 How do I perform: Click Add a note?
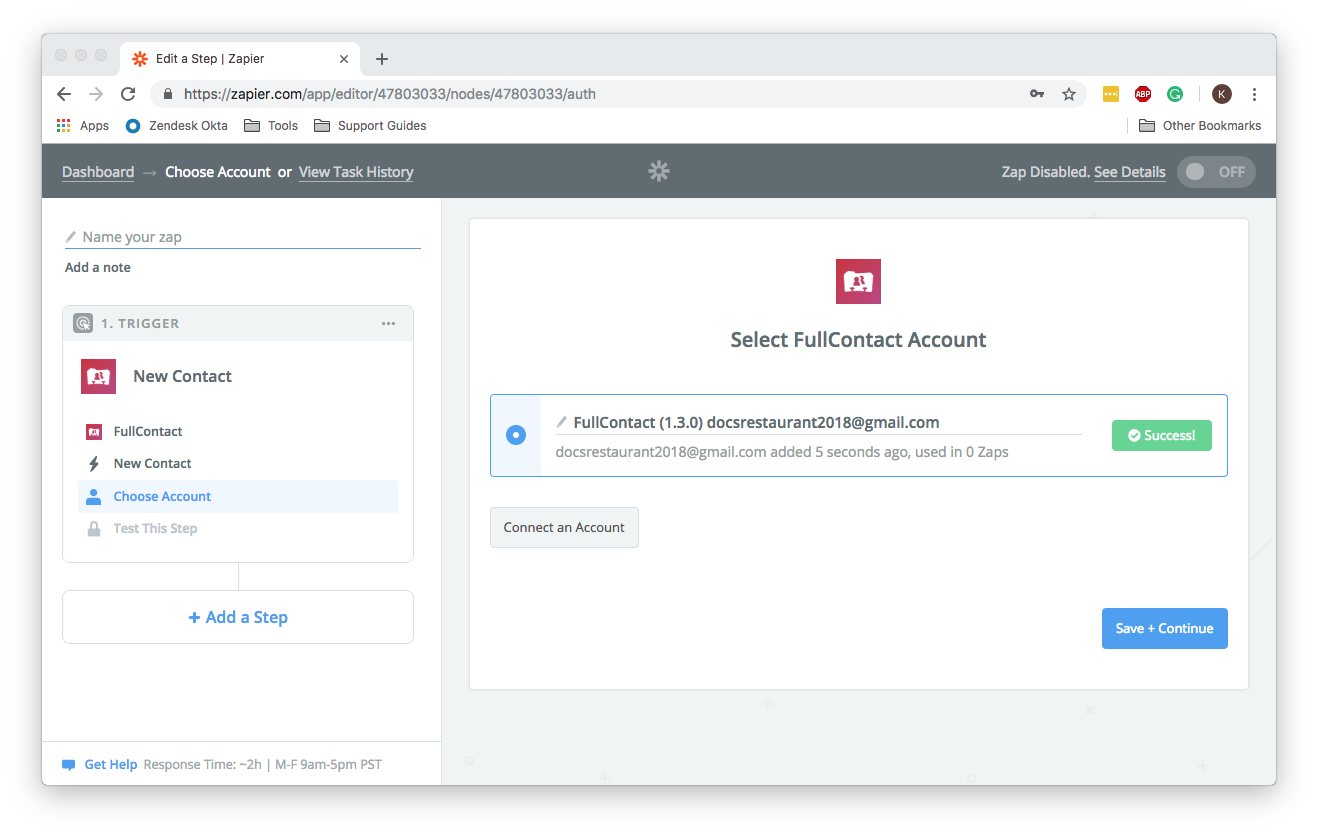98,267
